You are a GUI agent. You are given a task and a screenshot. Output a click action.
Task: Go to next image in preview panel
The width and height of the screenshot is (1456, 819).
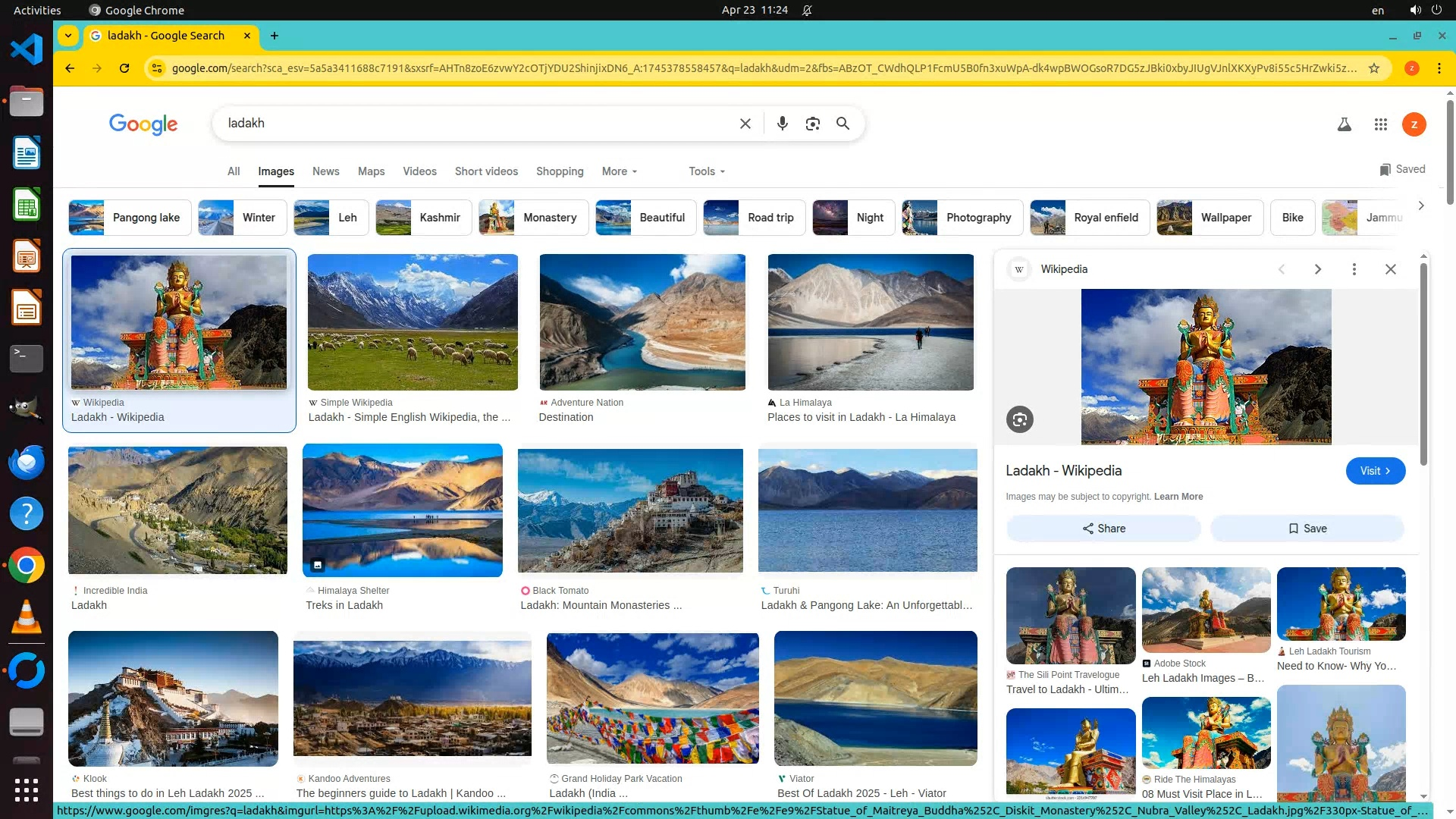pyautogui.click(x=1317, y=269)
